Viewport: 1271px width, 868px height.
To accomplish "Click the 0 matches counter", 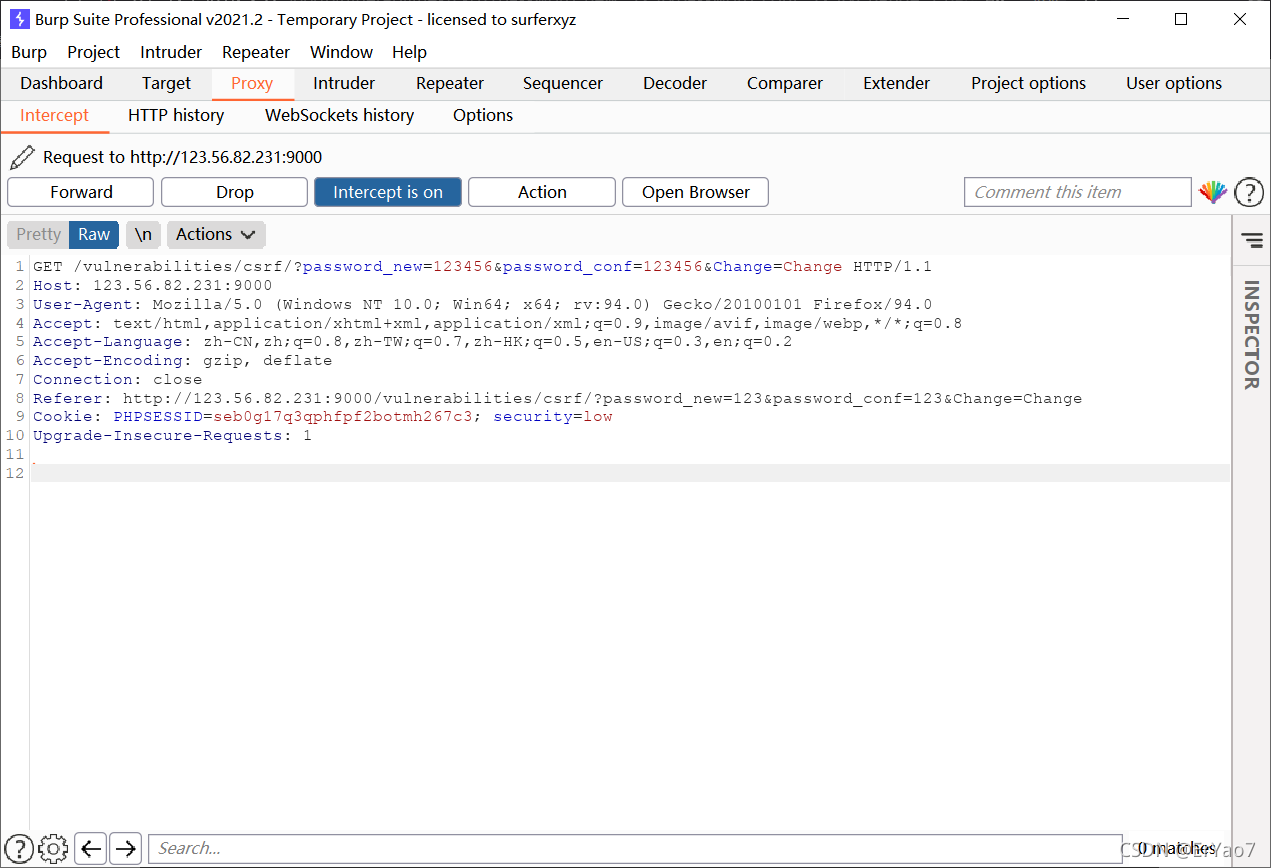I will 1176,848.
